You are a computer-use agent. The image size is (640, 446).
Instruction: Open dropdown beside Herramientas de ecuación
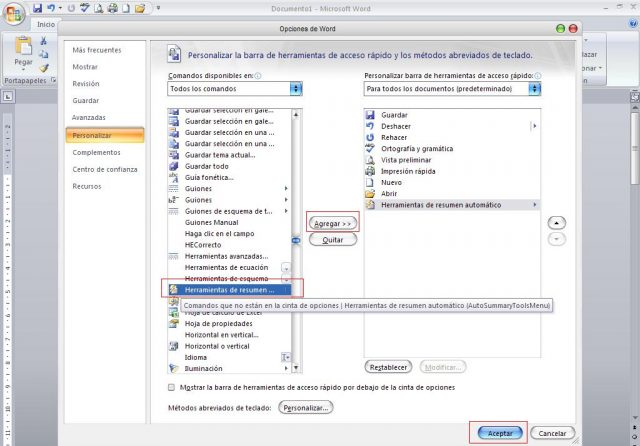286,268
